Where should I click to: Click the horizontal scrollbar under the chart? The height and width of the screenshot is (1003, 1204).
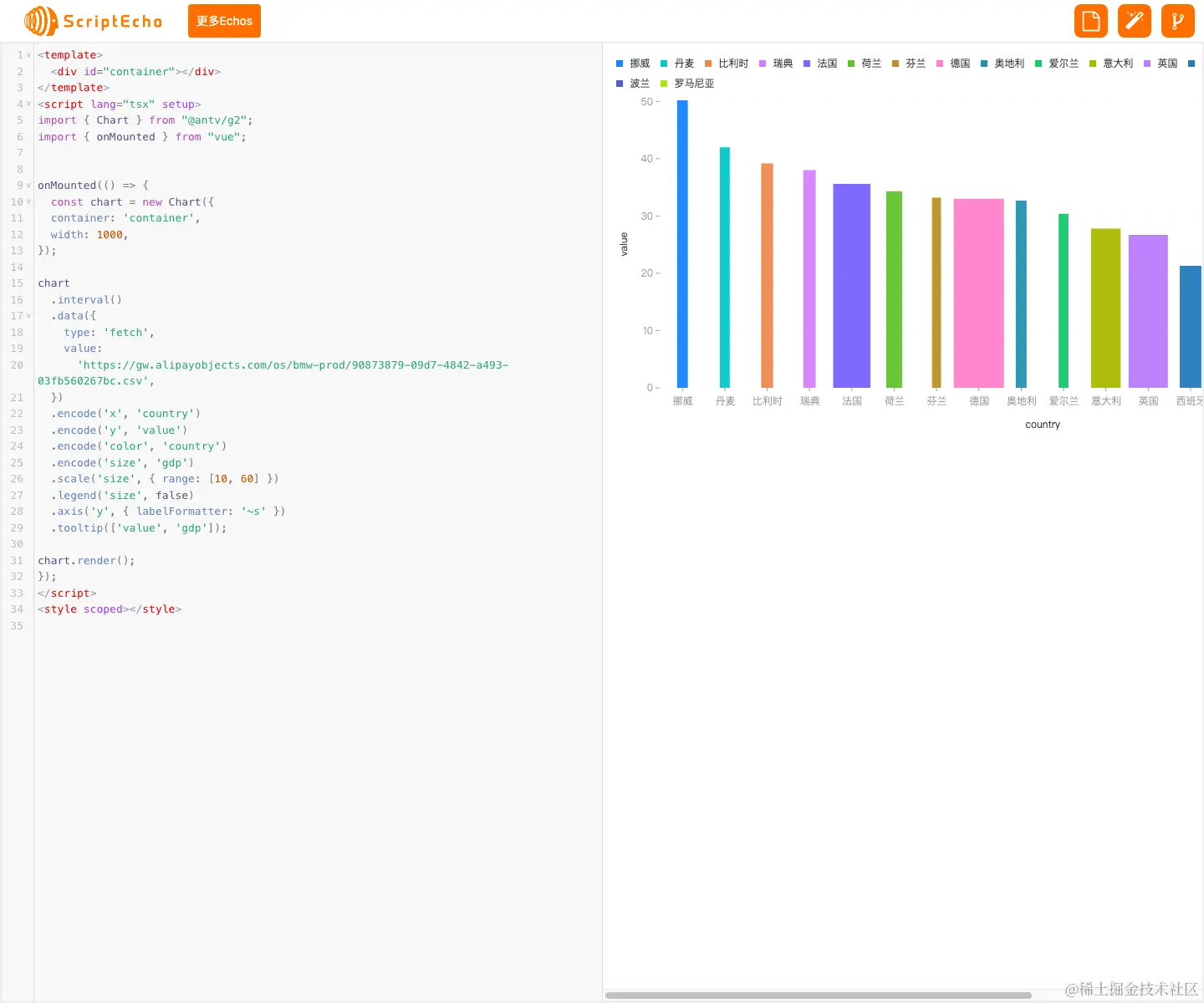(818, 995)
